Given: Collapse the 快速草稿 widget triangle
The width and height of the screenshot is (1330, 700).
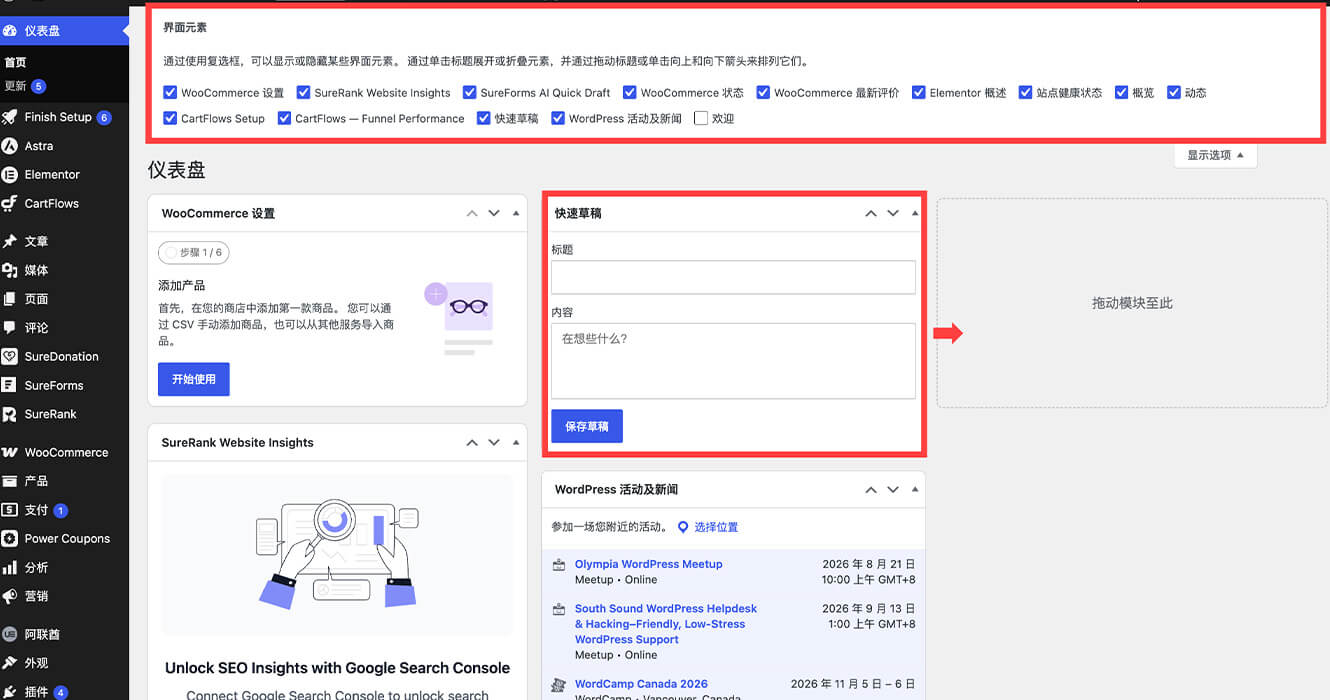Looking at the screenshot, I should 915,213.
